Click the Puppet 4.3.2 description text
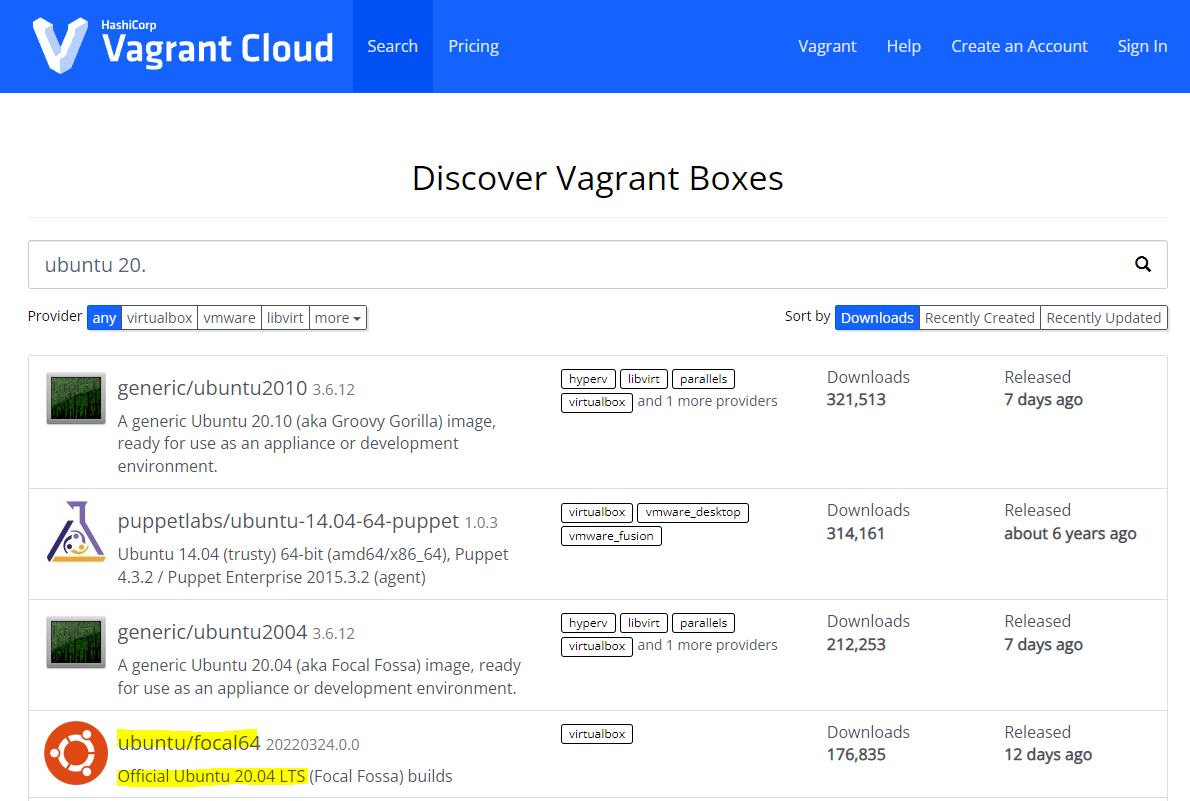1190x801 pixels. pos(313,566)
